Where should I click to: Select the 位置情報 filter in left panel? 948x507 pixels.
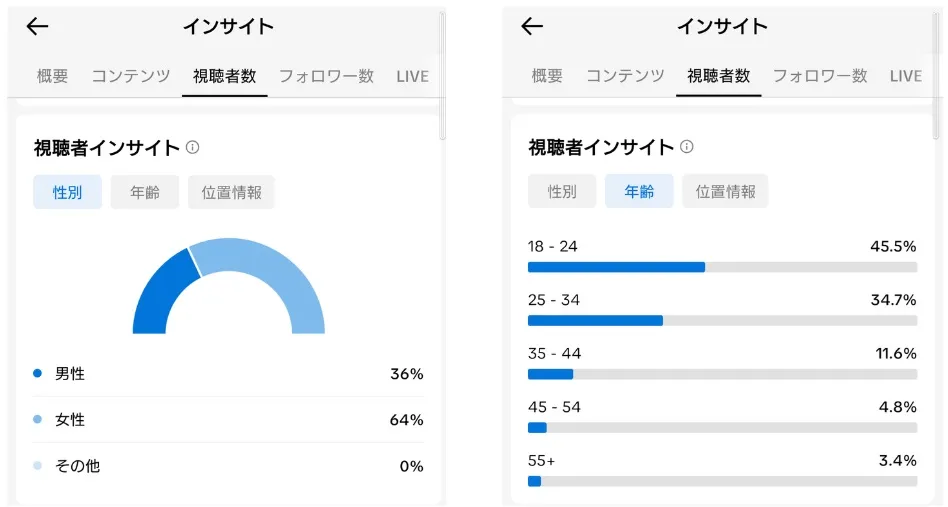(x=231, y=192)
